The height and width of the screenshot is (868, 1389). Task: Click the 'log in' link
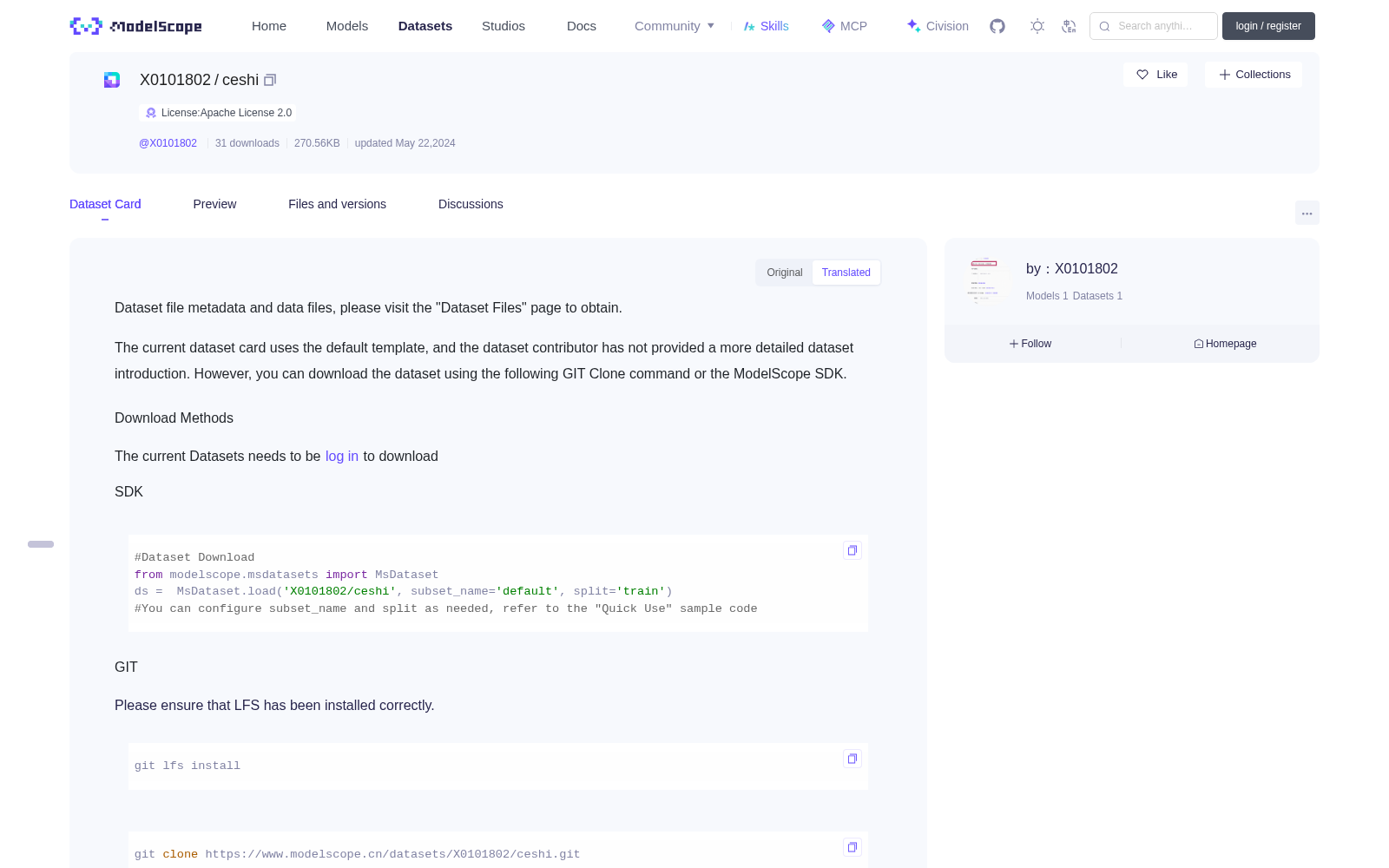pyautogui.click(x=342, y=457)
